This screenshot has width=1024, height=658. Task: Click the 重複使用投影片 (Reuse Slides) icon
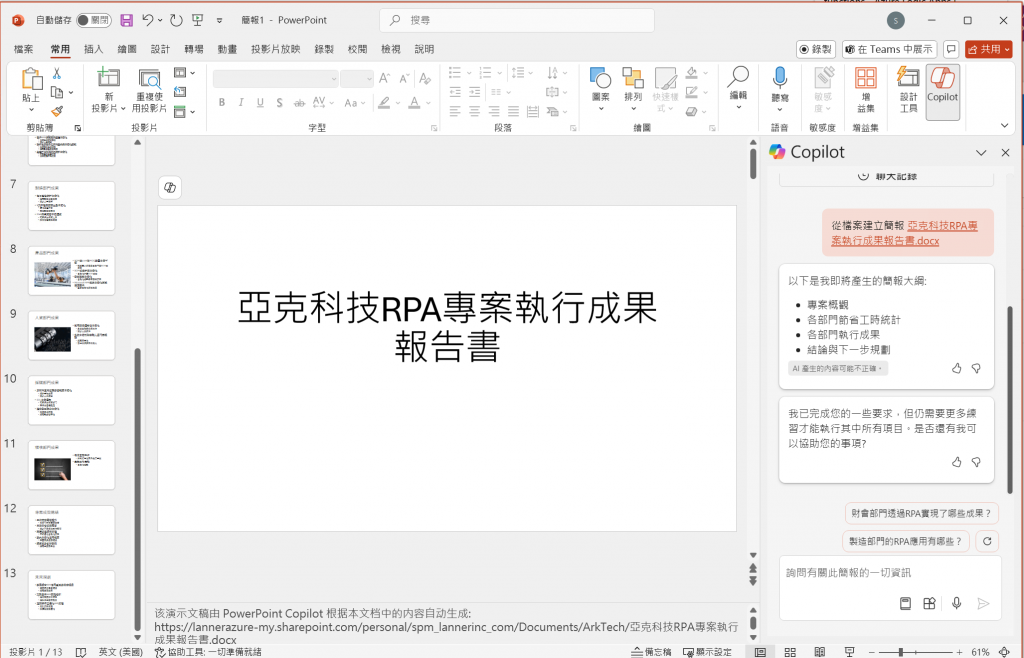click(x=150, y=78)
